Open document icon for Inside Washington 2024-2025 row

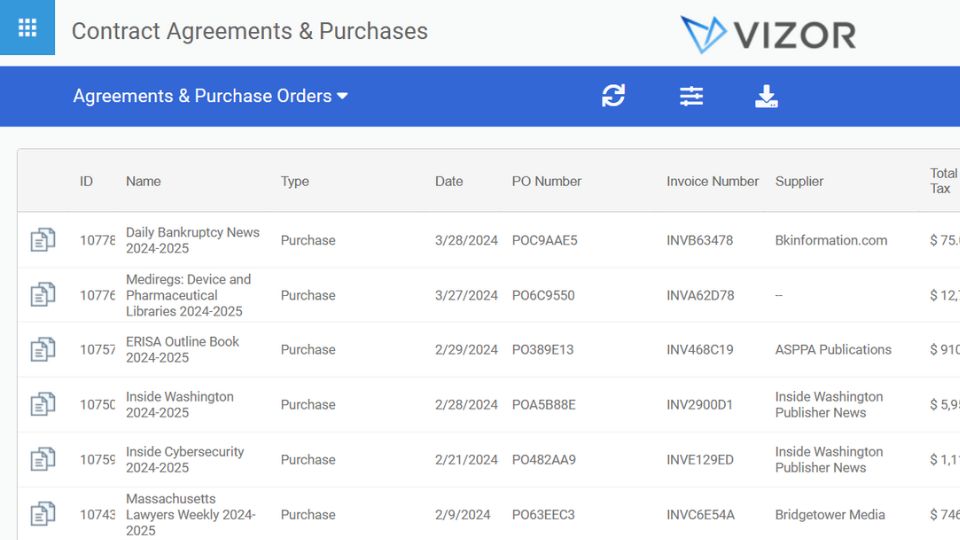pos(43,404)
